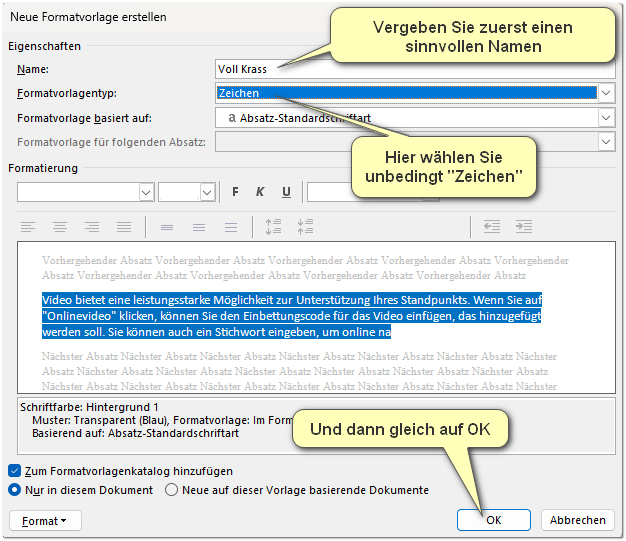626x541 pixels.
Task: Select 'Neue auf dieser Vorlage basierende Dokumente'
Action: (x=171, y=490)
